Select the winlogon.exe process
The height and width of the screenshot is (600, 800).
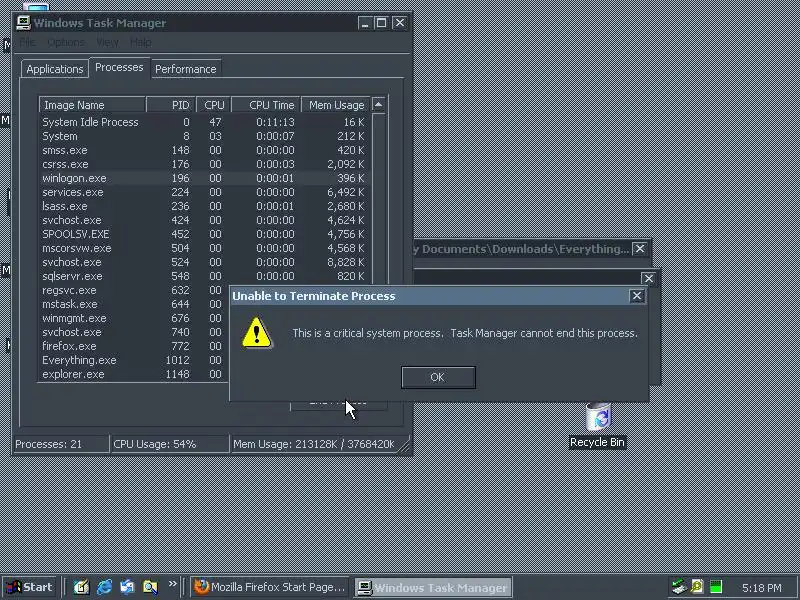point(204,178)
